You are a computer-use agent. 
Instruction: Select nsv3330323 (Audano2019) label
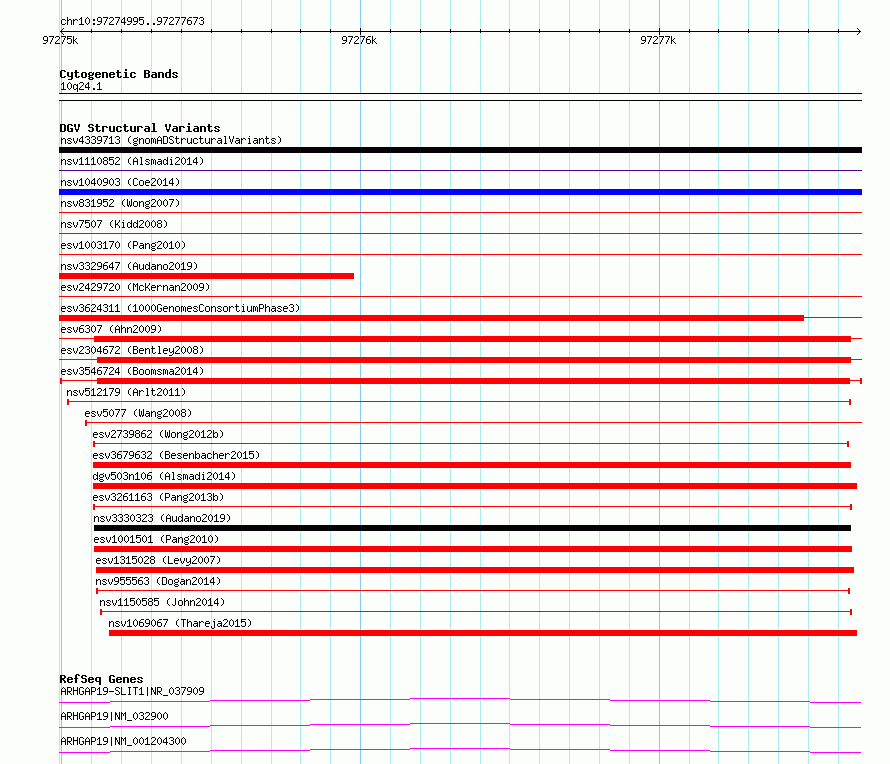pos(162,518)
